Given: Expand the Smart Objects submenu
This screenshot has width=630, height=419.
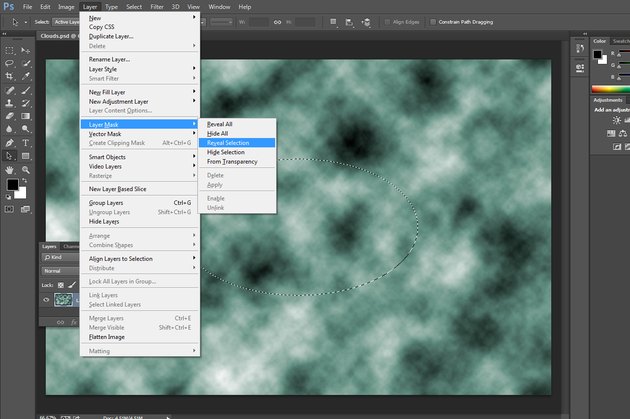Looking at the screenshot, I should click(194, 156).
